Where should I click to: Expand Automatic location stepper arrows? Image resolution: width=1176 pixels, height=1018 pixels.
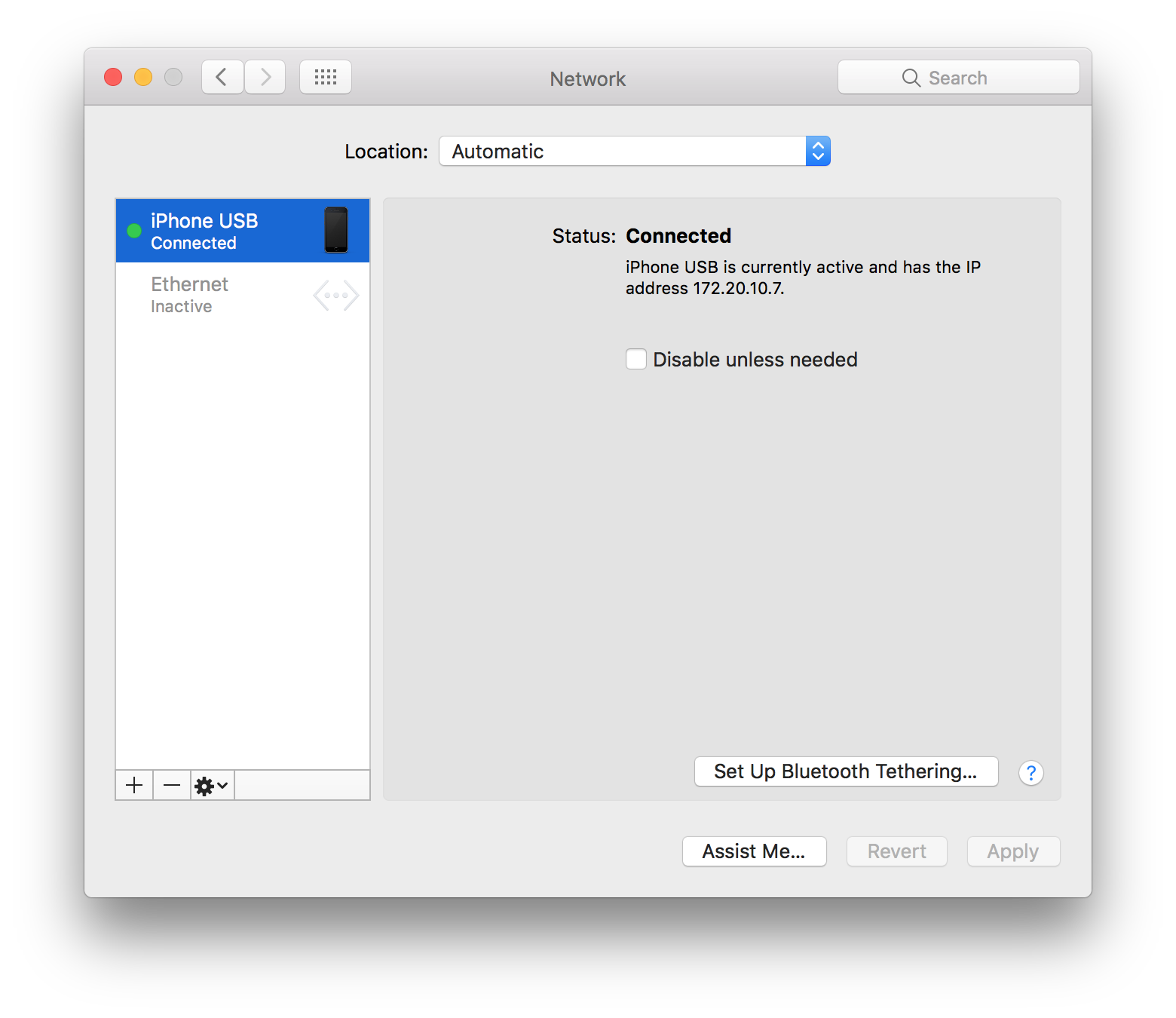(x=818, y=151)
